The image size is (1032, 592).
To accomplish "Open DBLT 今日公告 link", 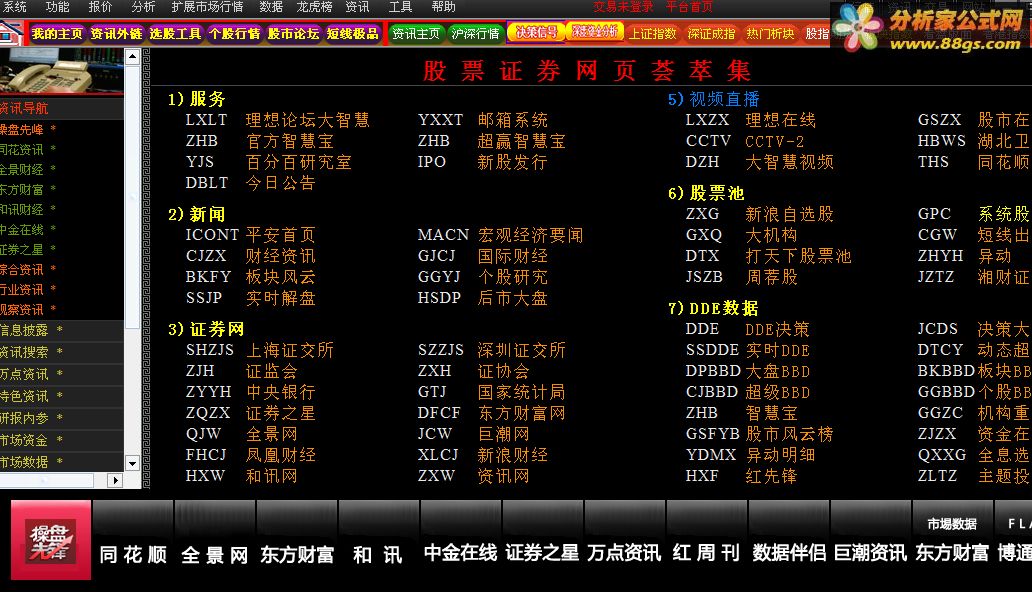I will click(x=250, y=182).
